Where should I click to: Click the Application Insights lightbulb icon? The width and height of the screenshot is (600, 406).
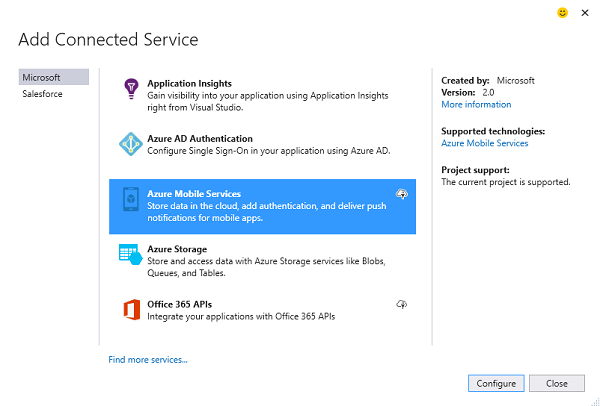click(131, 89)
